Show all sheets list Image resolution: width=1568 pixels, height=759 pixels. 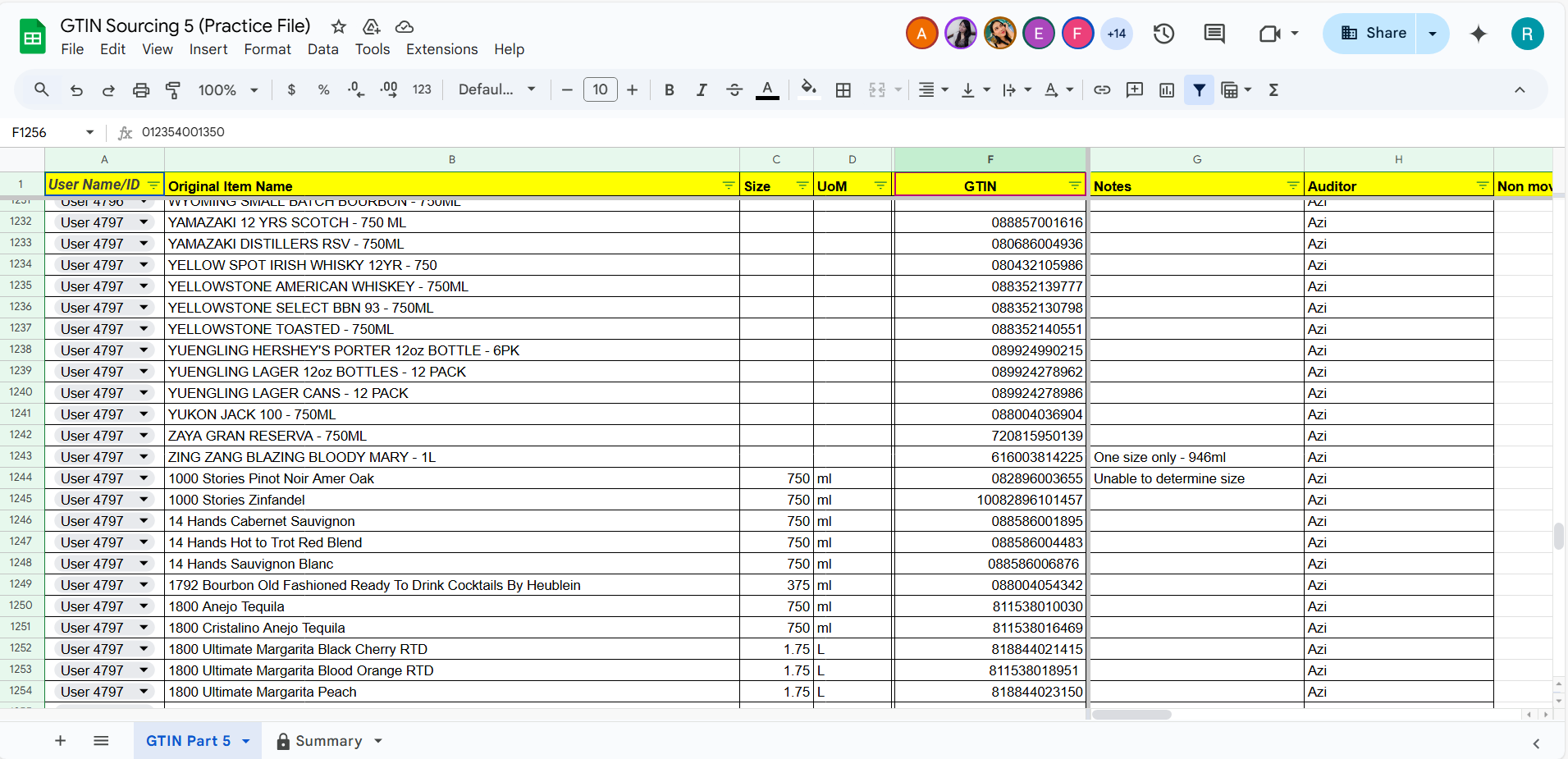click(x=101, y=741)
